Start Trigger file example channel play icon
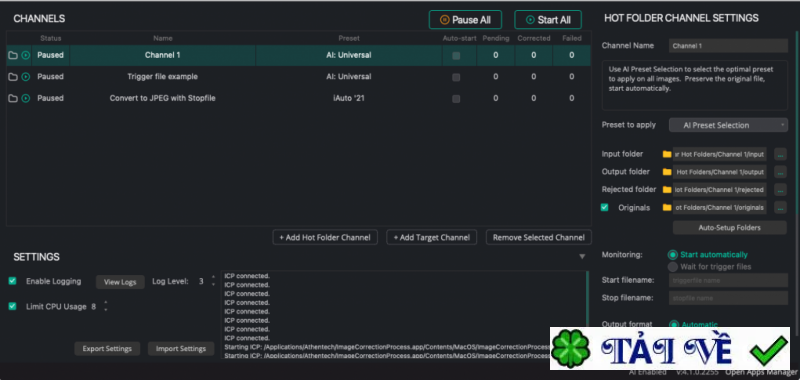Image resolution: width=800 pixels, height=380 pixels. (x=26, y=77)
